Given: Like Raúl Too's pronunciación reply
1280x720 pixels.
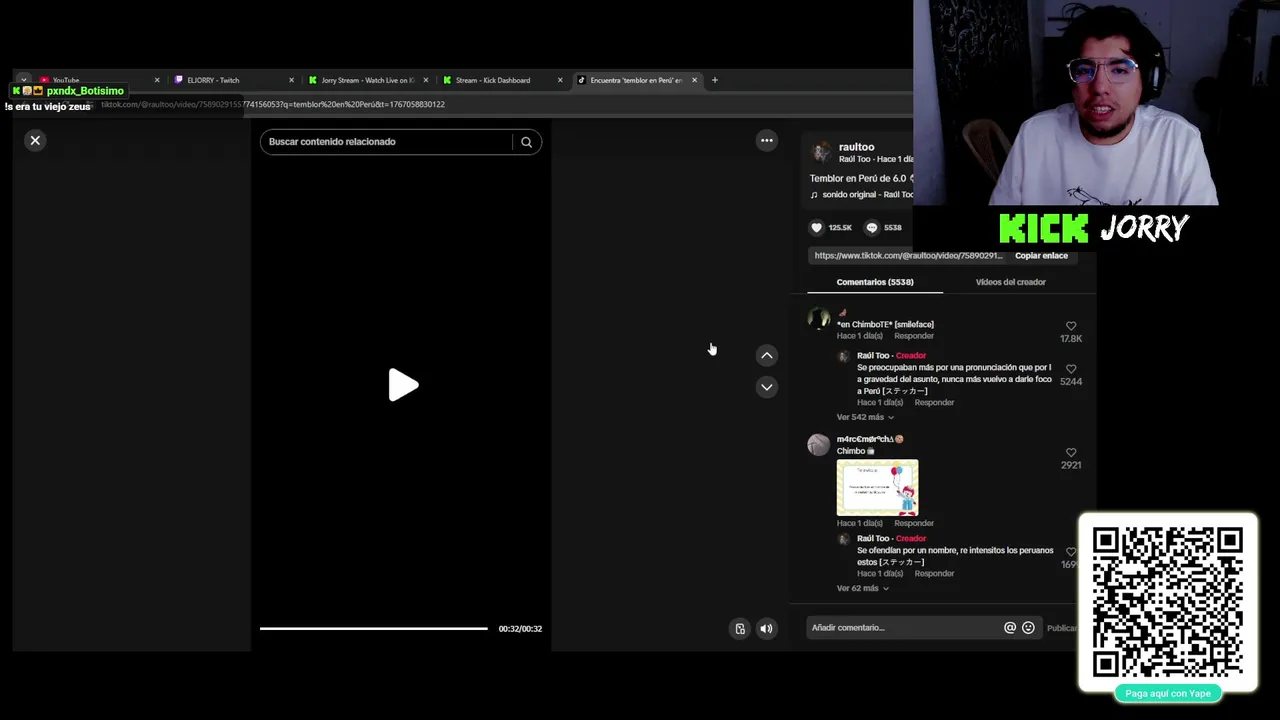Looking at the screenshot, I should point(1071,369).
